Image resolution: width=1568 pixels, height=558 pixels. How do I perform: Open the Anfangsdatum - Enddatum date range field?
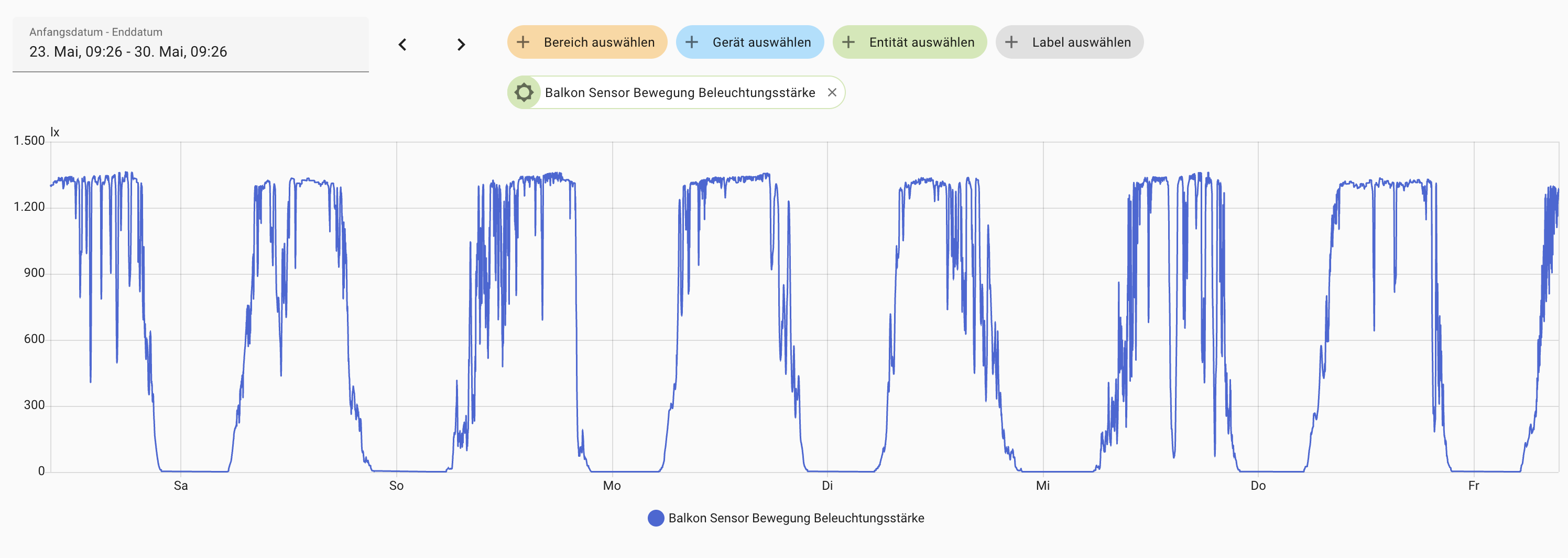tap(191, 45)
